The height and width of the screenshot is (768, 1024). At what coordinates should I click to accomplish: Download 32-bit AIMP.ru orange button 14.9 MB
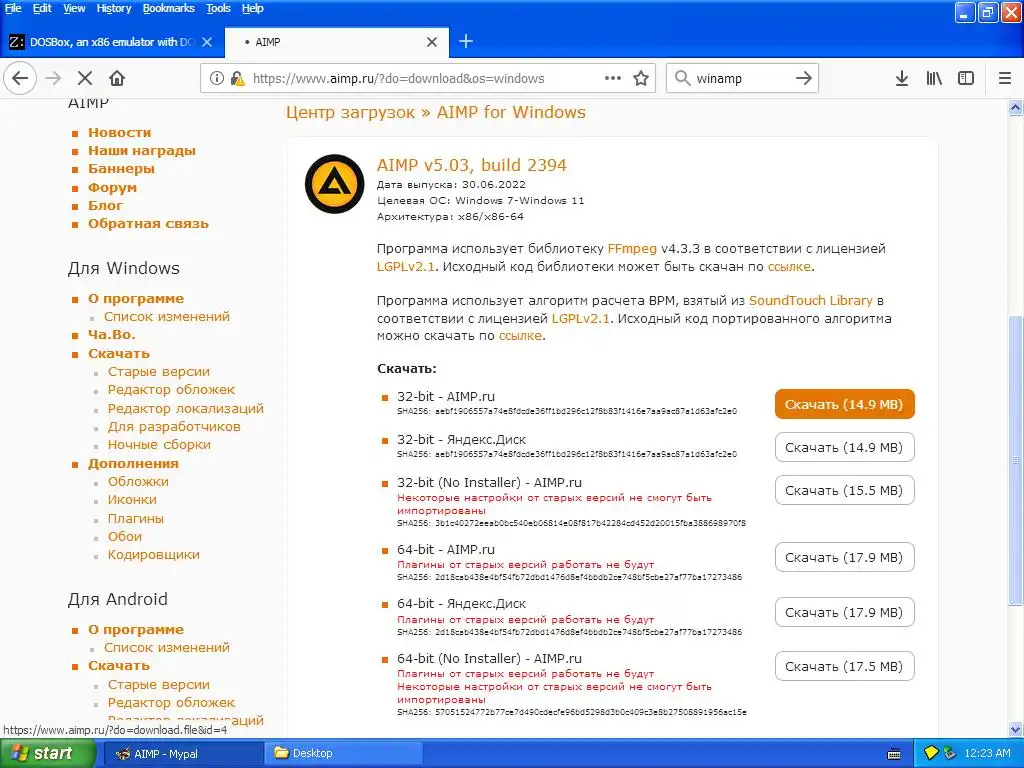[x=844, y=404]
